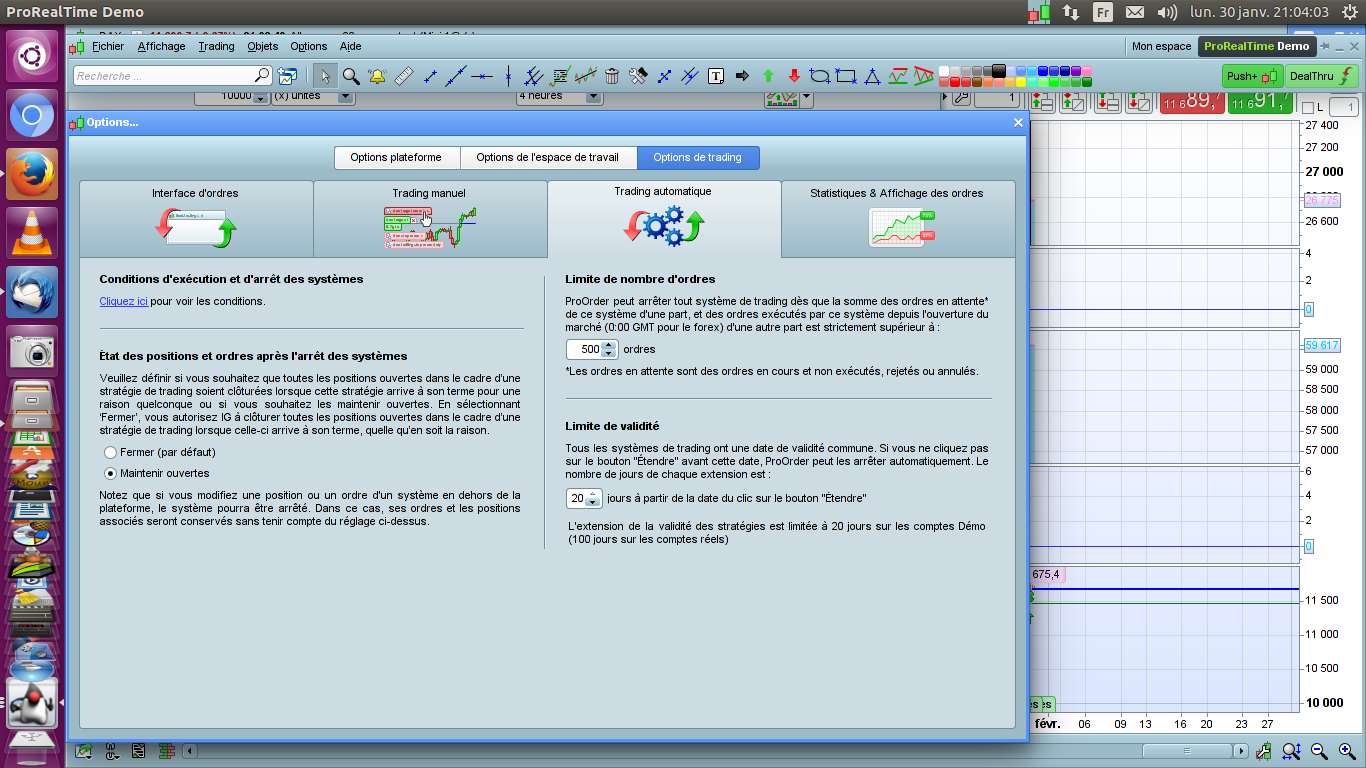Switch to the 'Interface d'ordres' tab
1366x768 pixels.
pos(196,219)
